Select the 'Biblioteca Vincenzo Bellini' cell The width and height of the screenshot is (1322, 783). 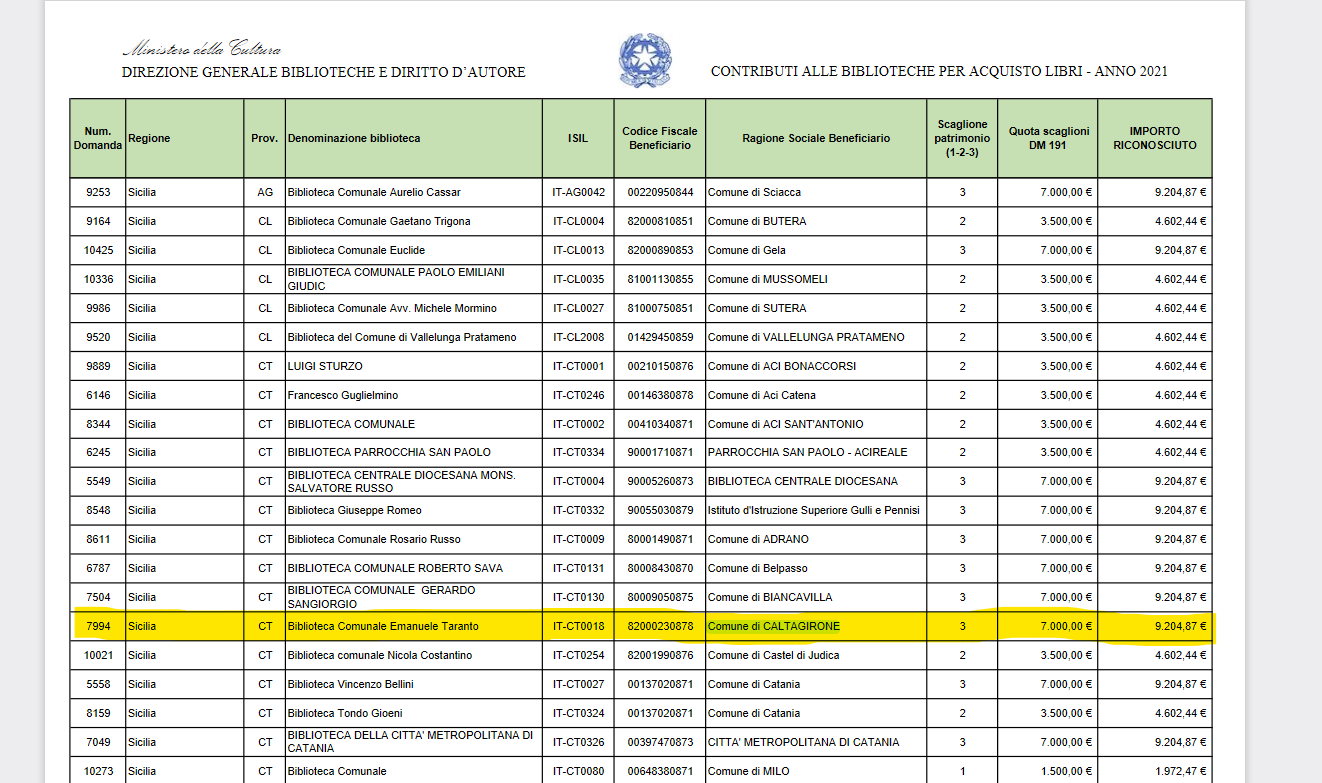(x=350, y=685)
